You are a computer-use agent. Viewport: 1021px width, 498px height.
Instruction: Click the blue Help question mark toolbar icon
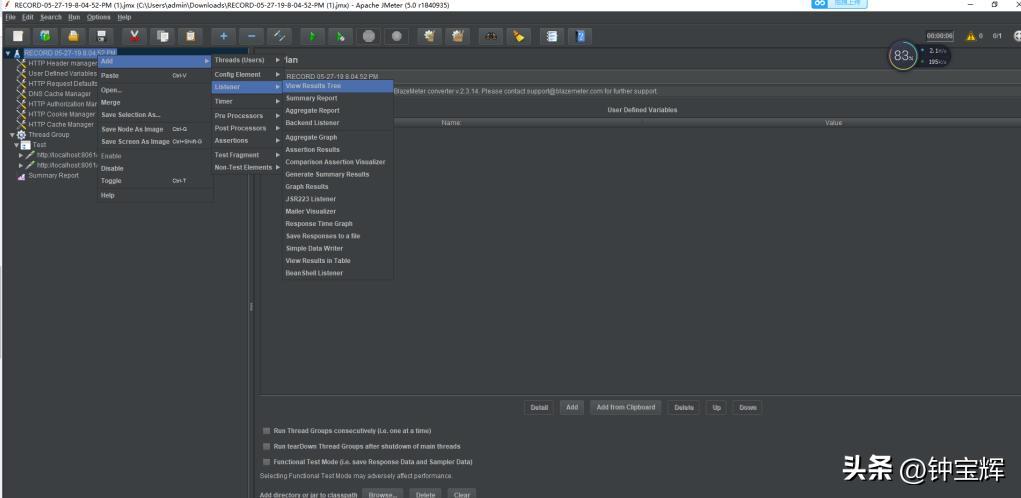click(580, 36)
